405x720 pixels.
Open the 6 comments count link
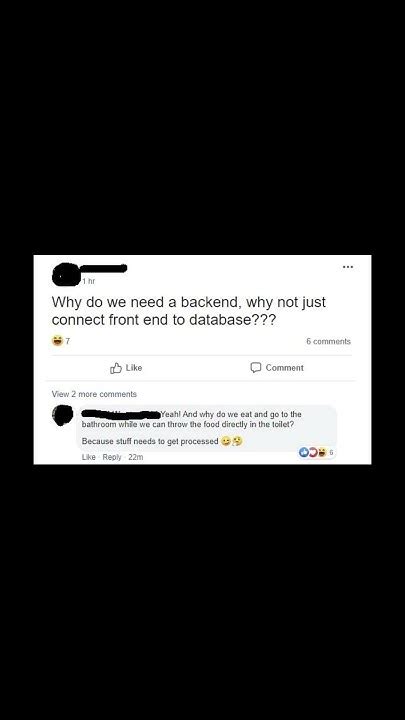click(x=328, y=341)
